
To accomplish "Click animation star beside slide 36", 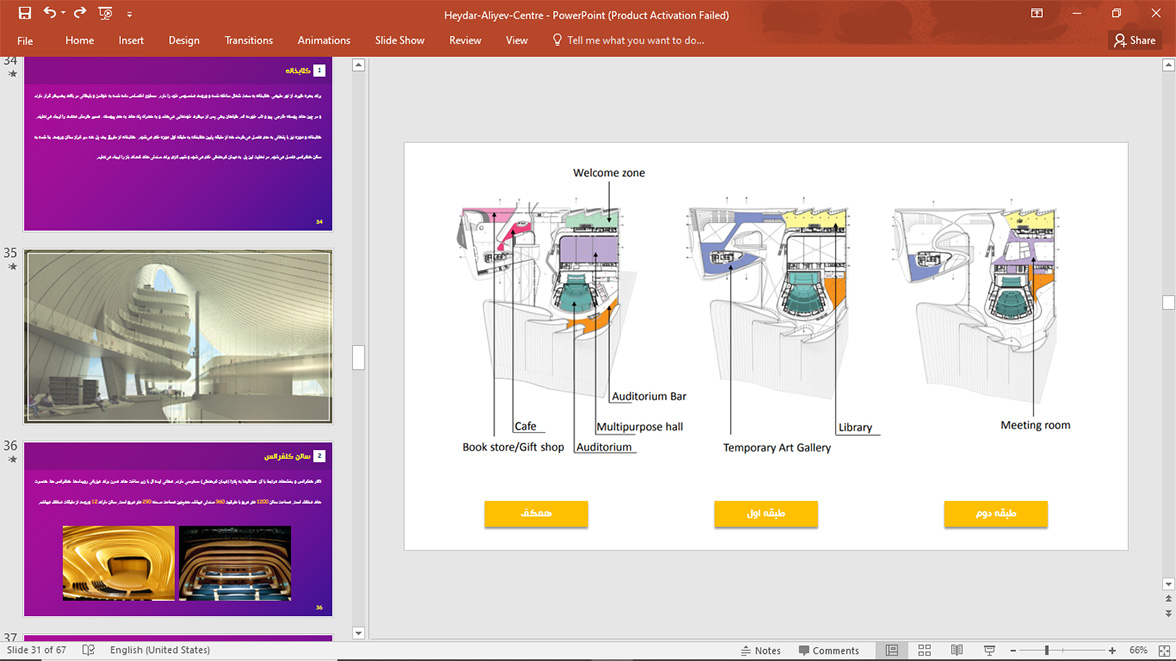I will tap(12, 459).
